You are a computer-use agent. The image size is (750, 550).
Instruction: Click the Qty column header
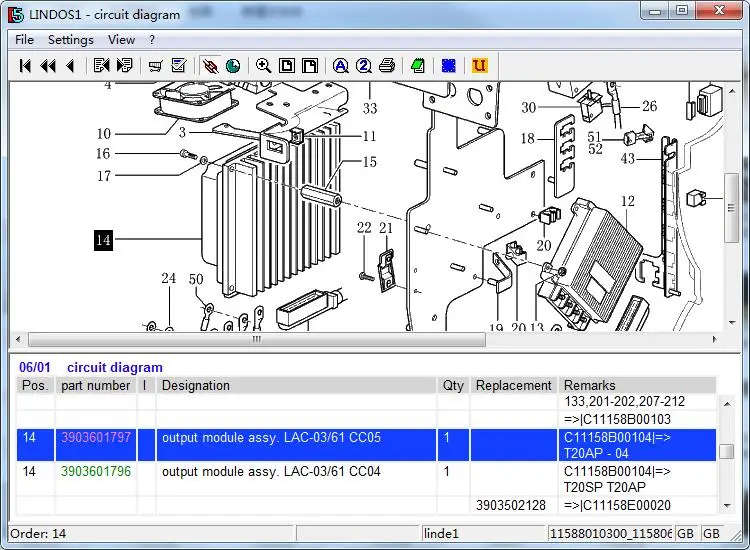click(453, 385)
